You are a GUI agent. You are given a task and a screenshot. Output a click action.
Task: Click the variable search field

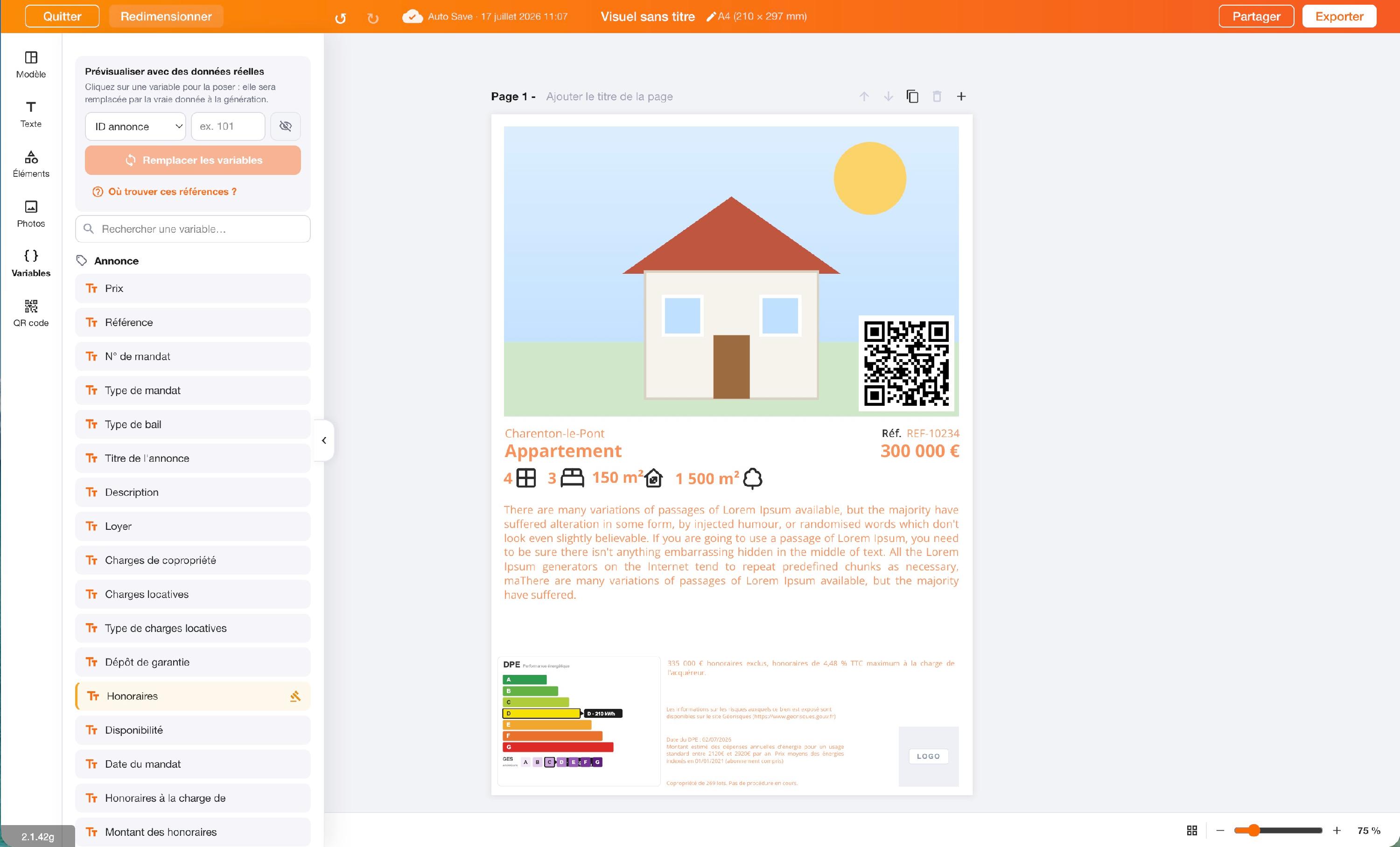coord(193,229)
